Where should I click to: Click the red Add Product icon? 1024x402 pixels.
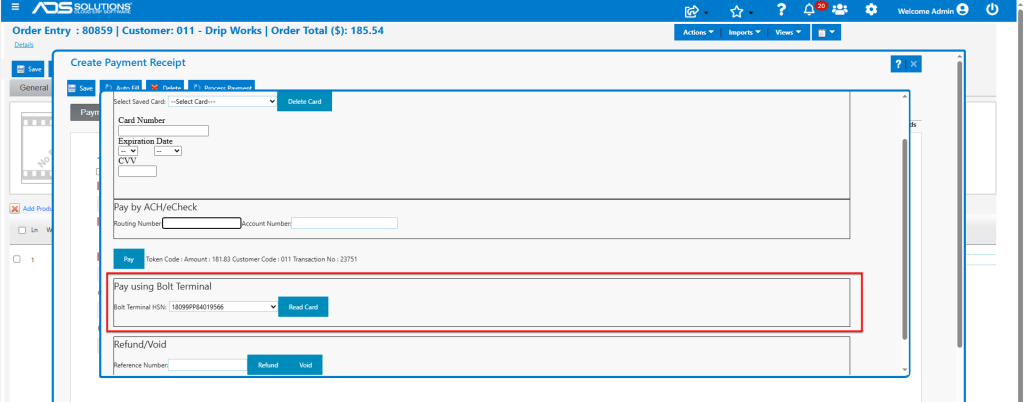click(14, 209)
